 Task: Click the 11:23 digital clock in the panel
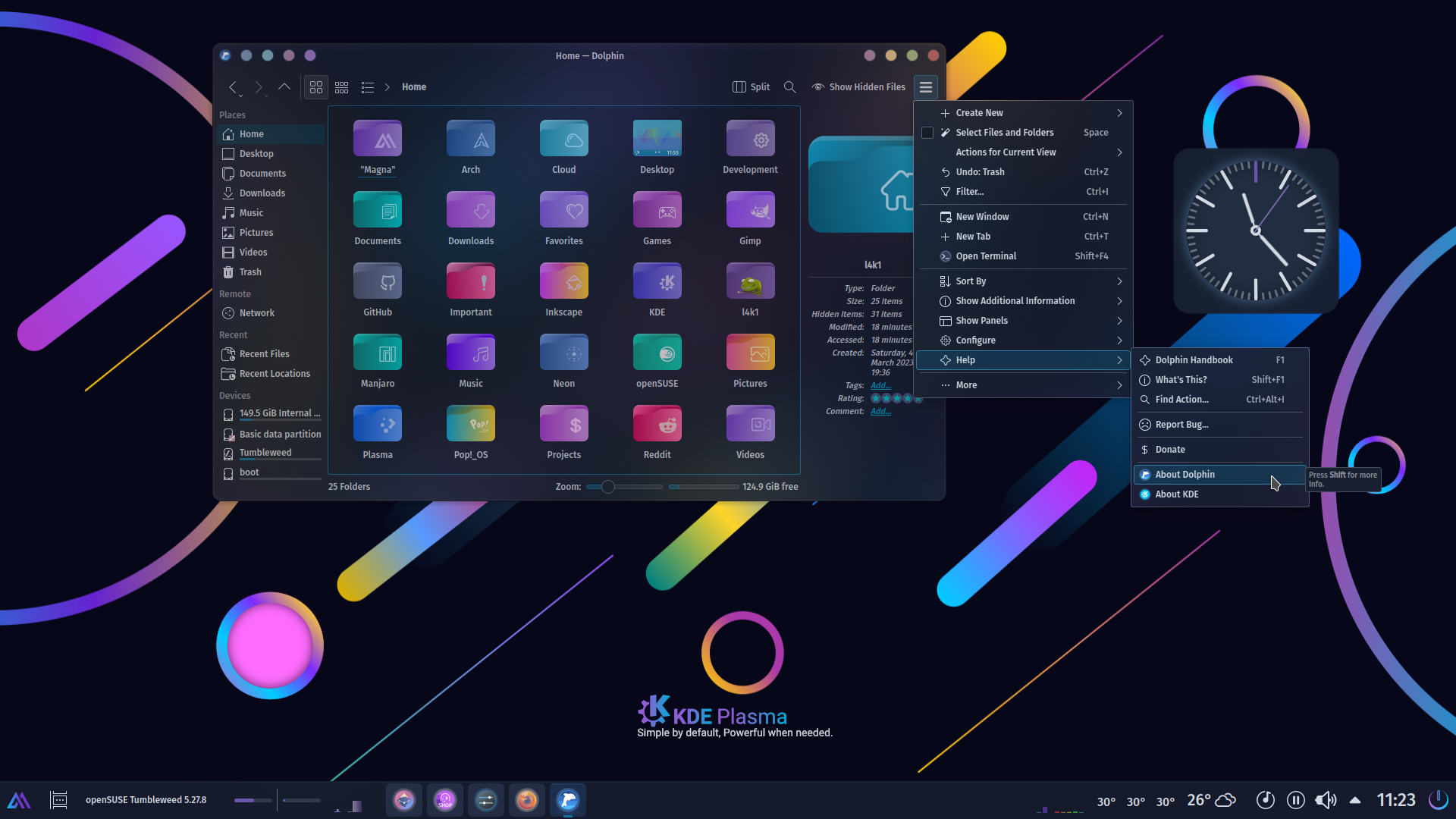(x=1396, y=800)
